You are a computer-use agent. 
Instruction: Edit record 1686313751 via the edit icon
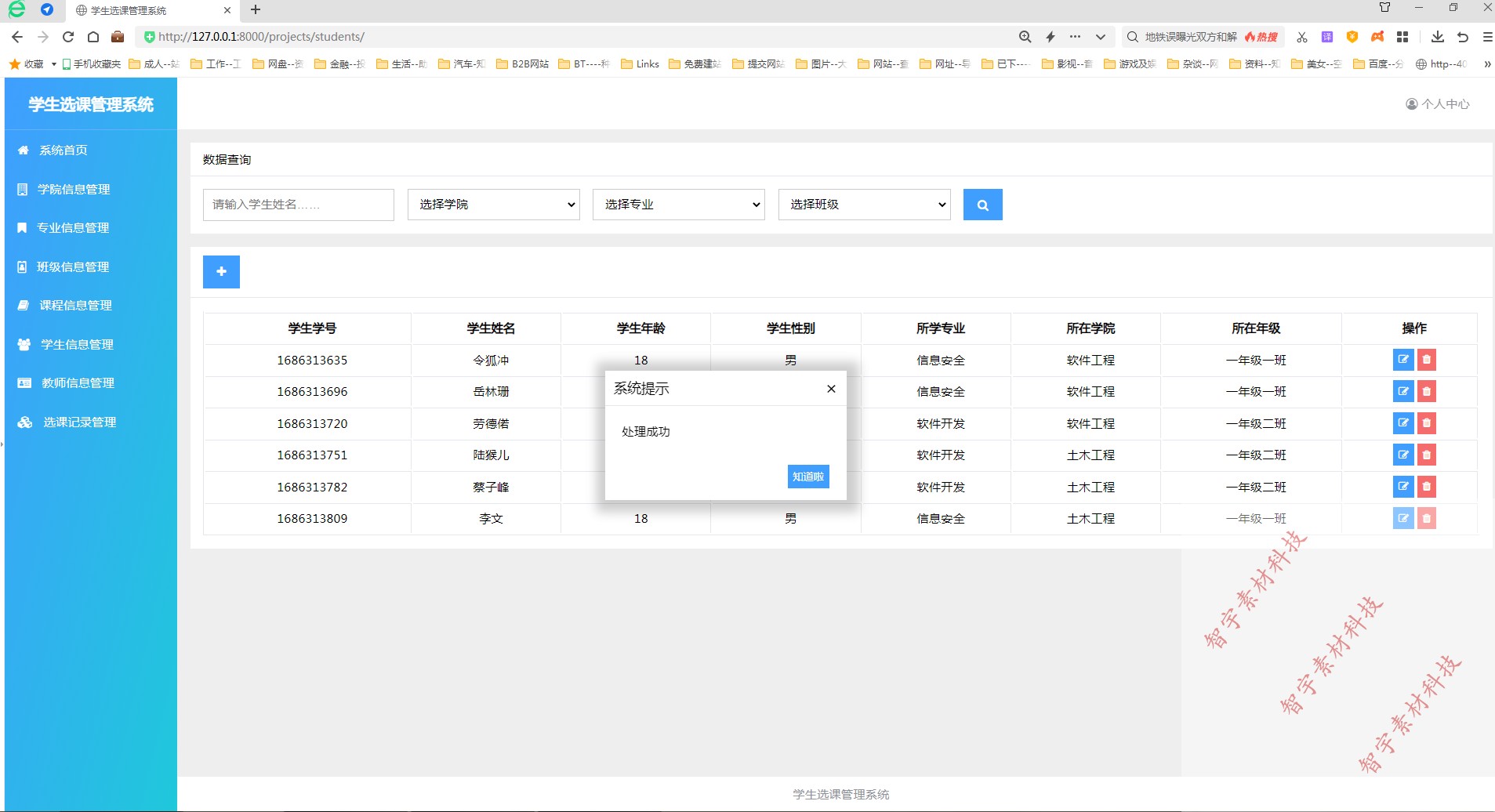tap(1402, 455)
